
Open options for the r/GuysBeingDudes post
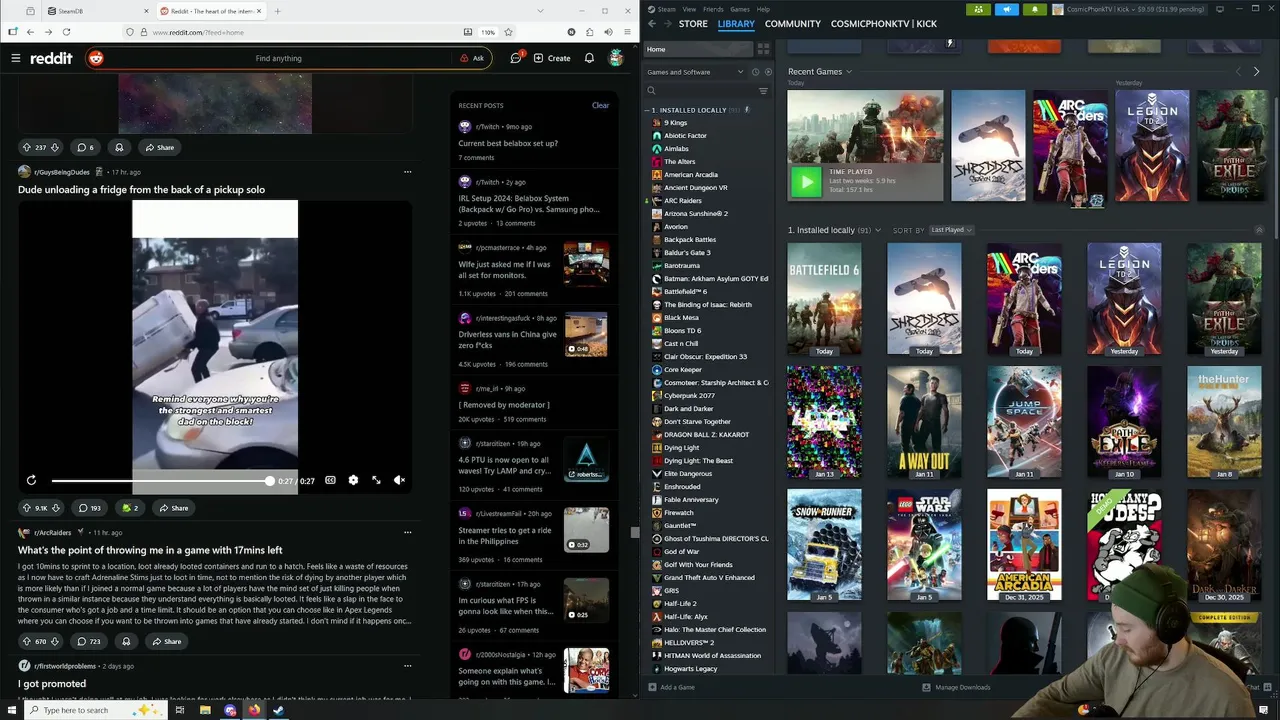pyautogui.click(x=407, y=172)
